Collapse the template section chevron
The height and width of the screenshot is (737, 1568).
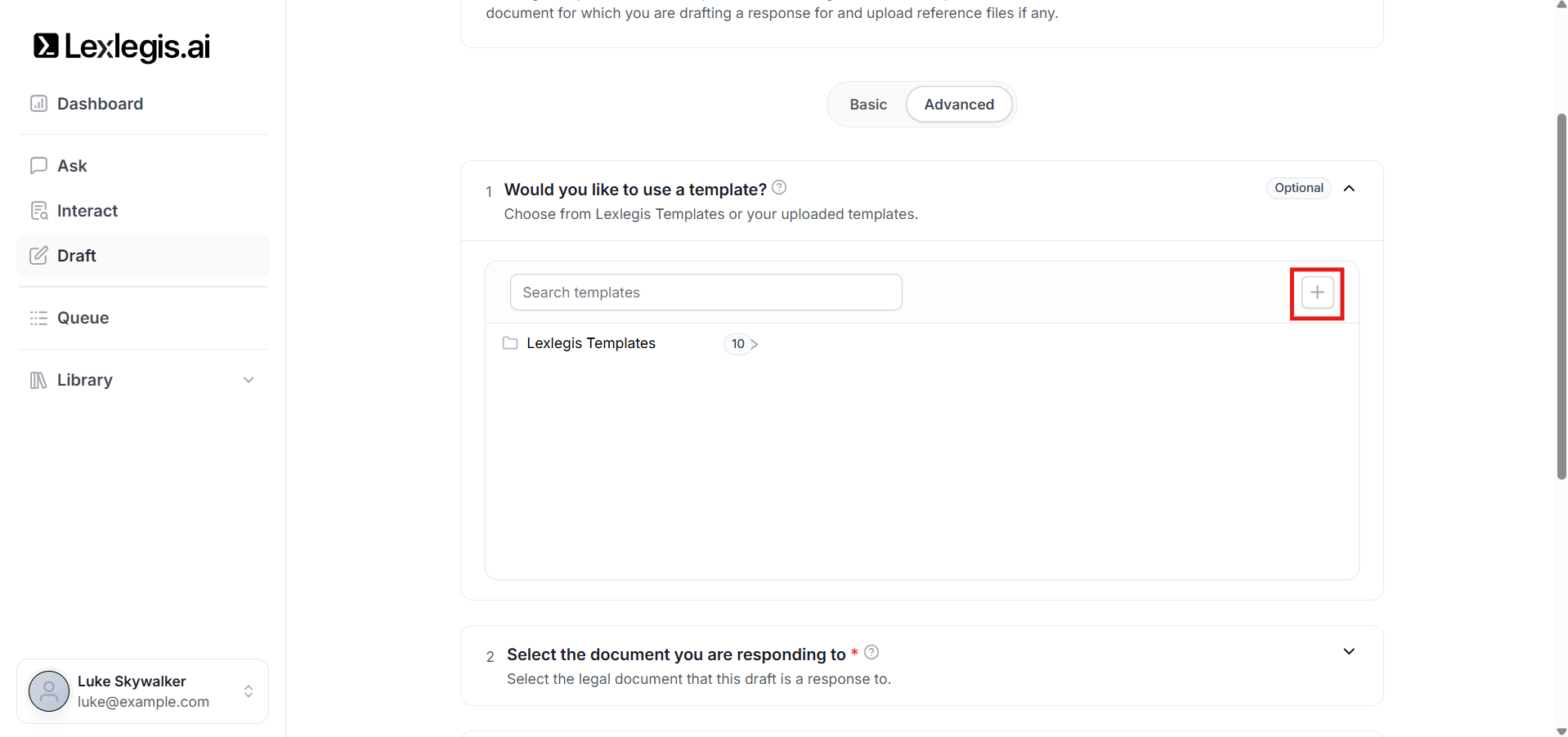tap(1349, 188)
